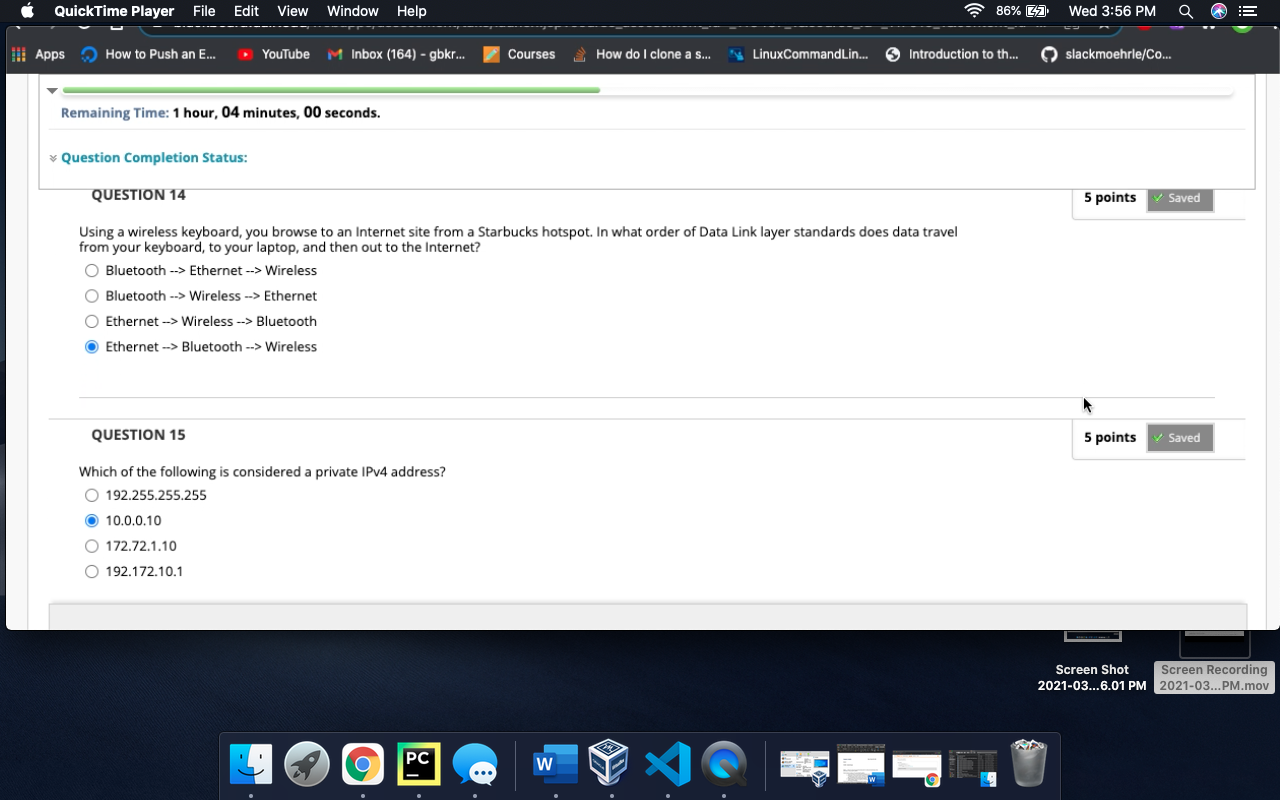Open Messages app in the dock

point(475,765)
